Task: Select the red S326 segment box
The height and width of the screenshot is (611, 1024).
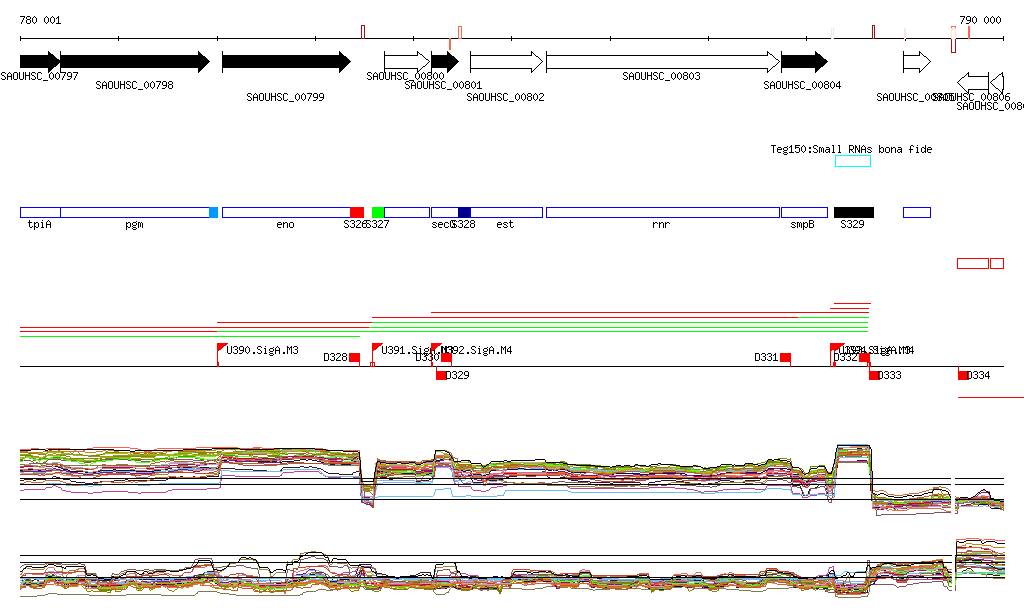Action: tap(356, 212)
